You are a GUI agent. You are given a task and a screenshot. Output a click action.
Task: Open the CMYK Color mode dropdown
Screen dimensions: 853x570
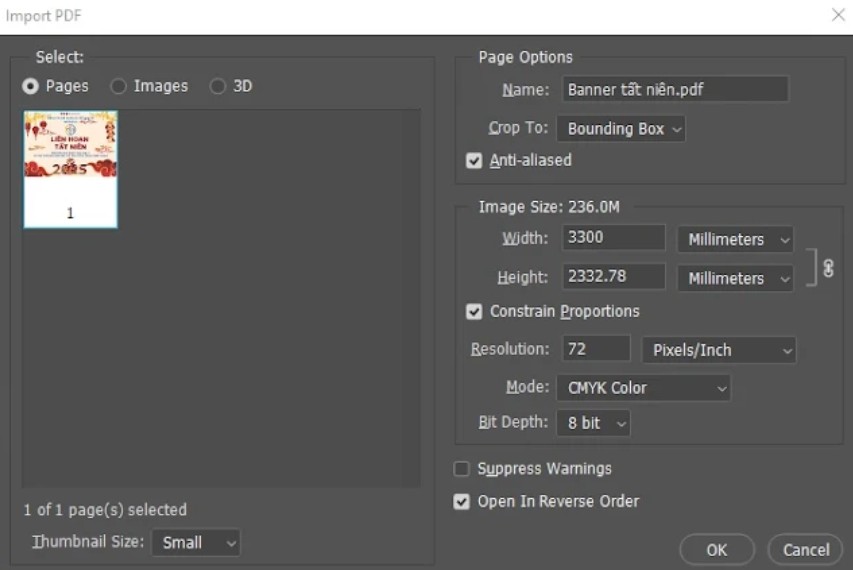(x=643, y=388)
